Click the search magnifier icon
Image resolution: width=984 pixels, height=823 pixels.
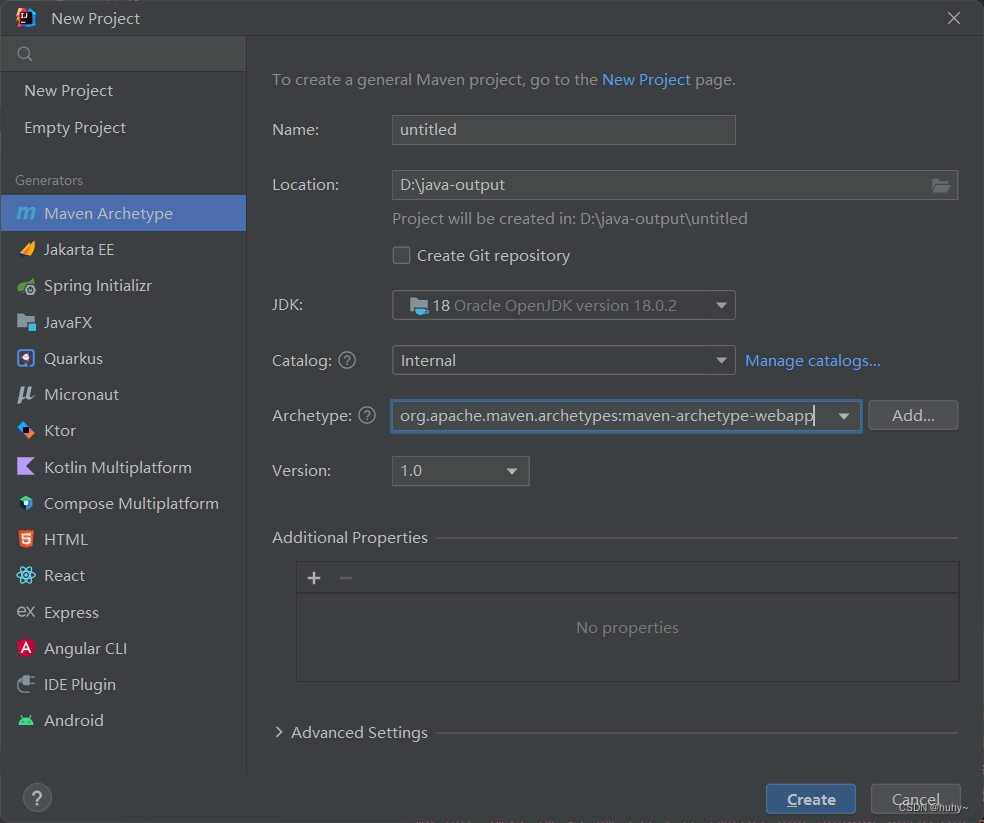(25, 54)
